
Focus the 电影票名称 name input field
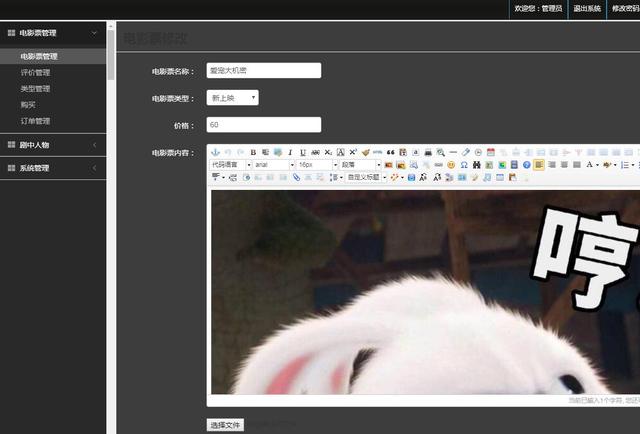[x=264, y=70]
